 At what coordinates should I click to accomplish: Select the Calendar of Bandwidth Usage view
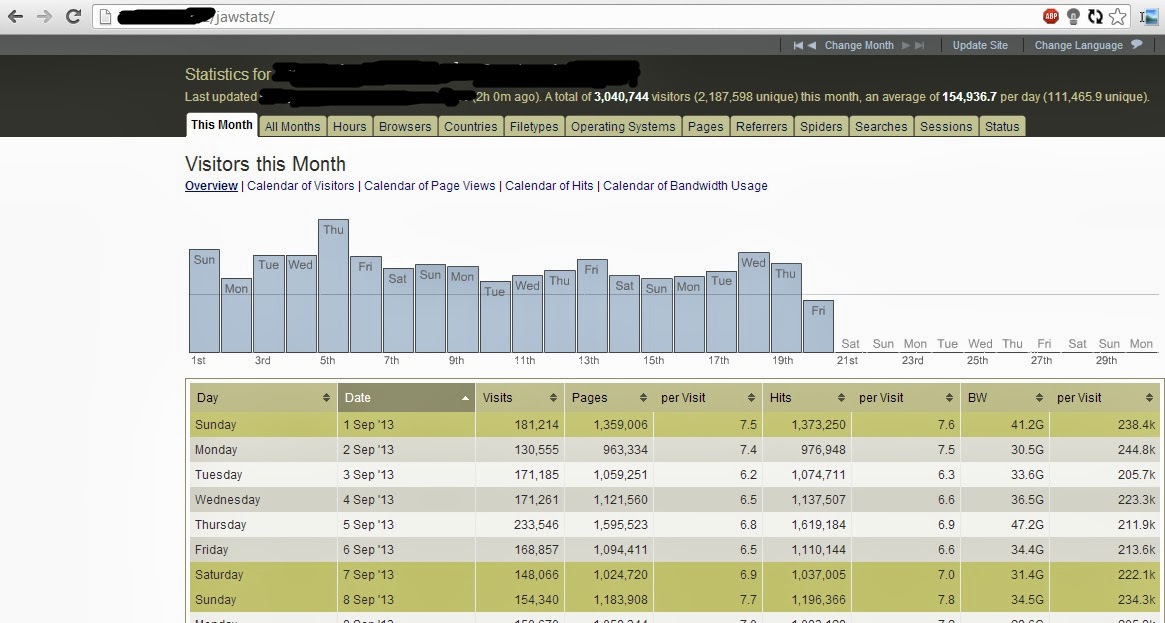(x=685, y=185)
